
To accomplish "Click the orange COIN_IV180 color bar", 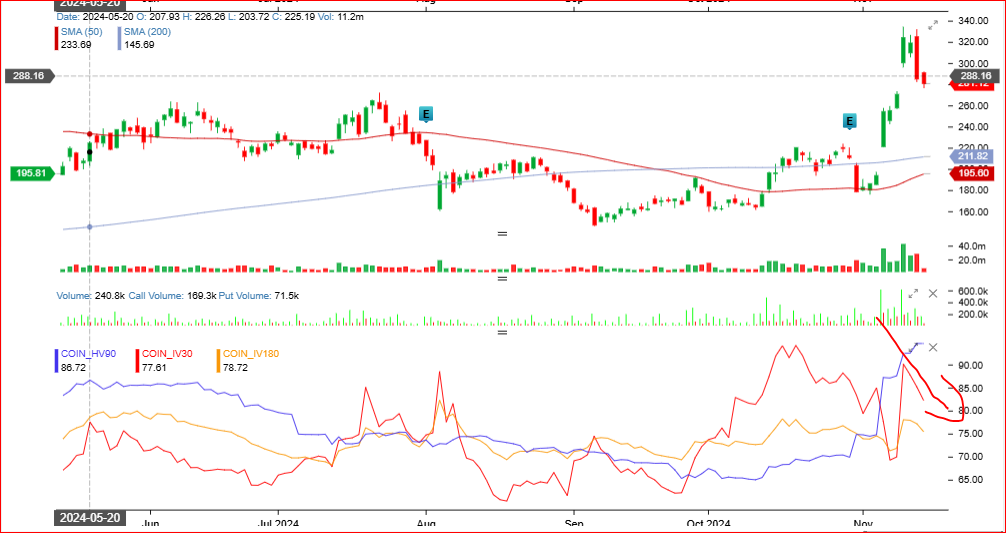I will (219, 360).
